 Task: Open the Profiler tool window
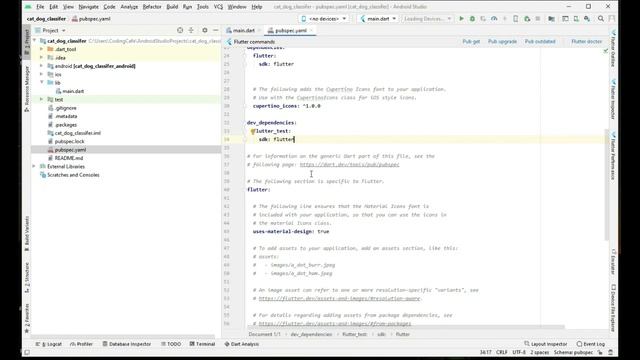tap(81, 344)
